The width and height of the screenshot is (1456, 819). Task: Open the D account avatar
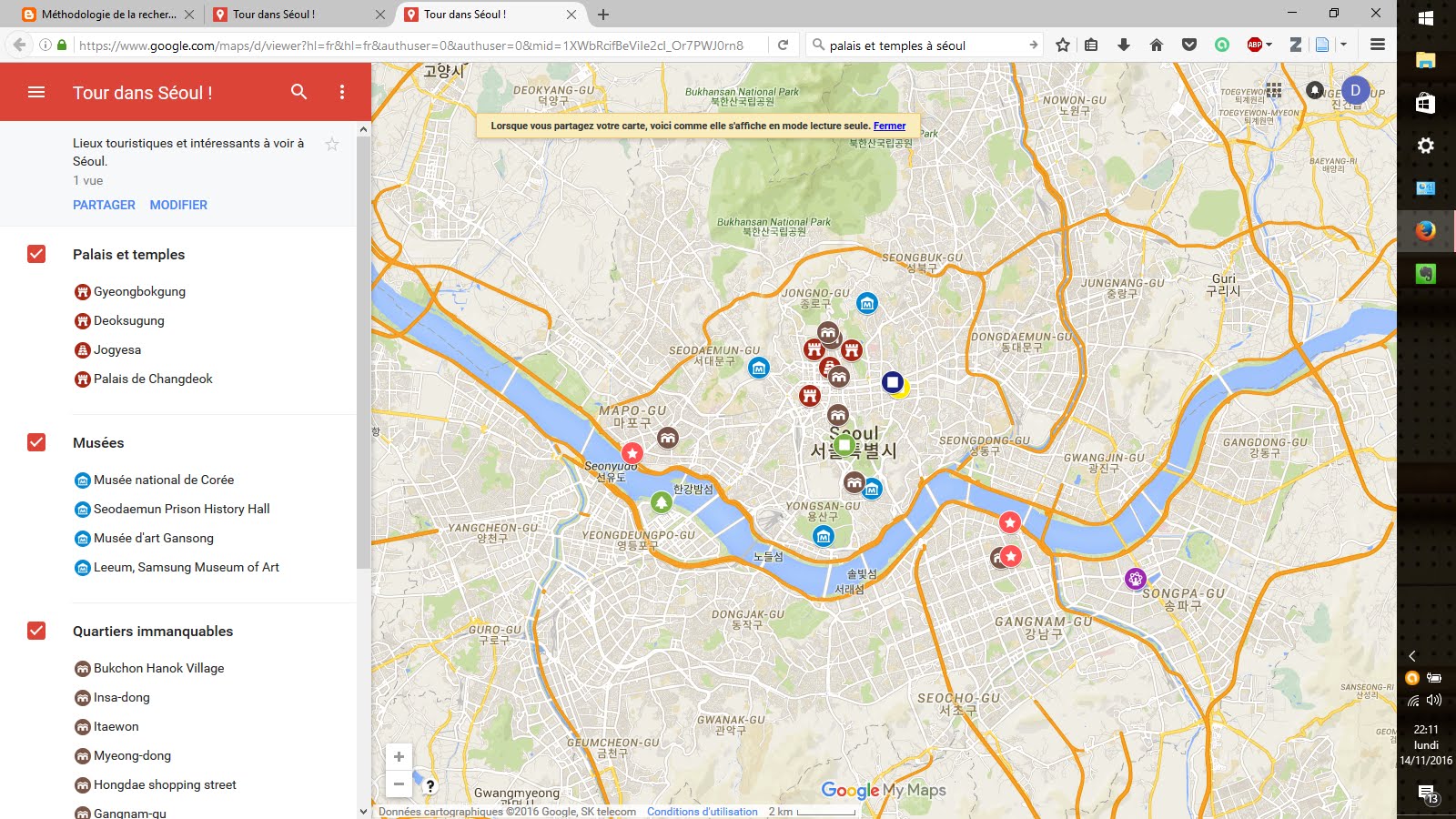click(1355, 90)
